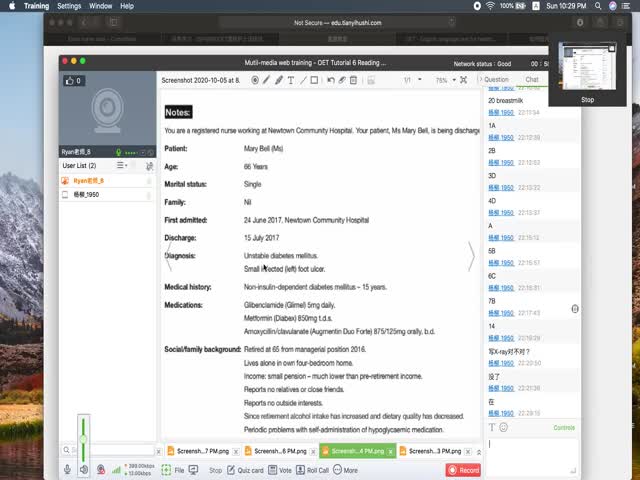
Task: Click the trash icon to clear annotations
Action: tap(354, 80)
